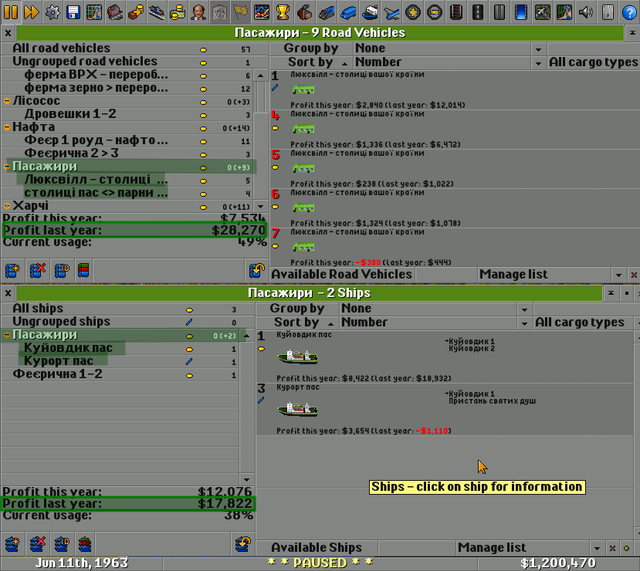Viewport: 640px width, 571px height.
Task: Toggle the game pause button
Action: [11, 11]
